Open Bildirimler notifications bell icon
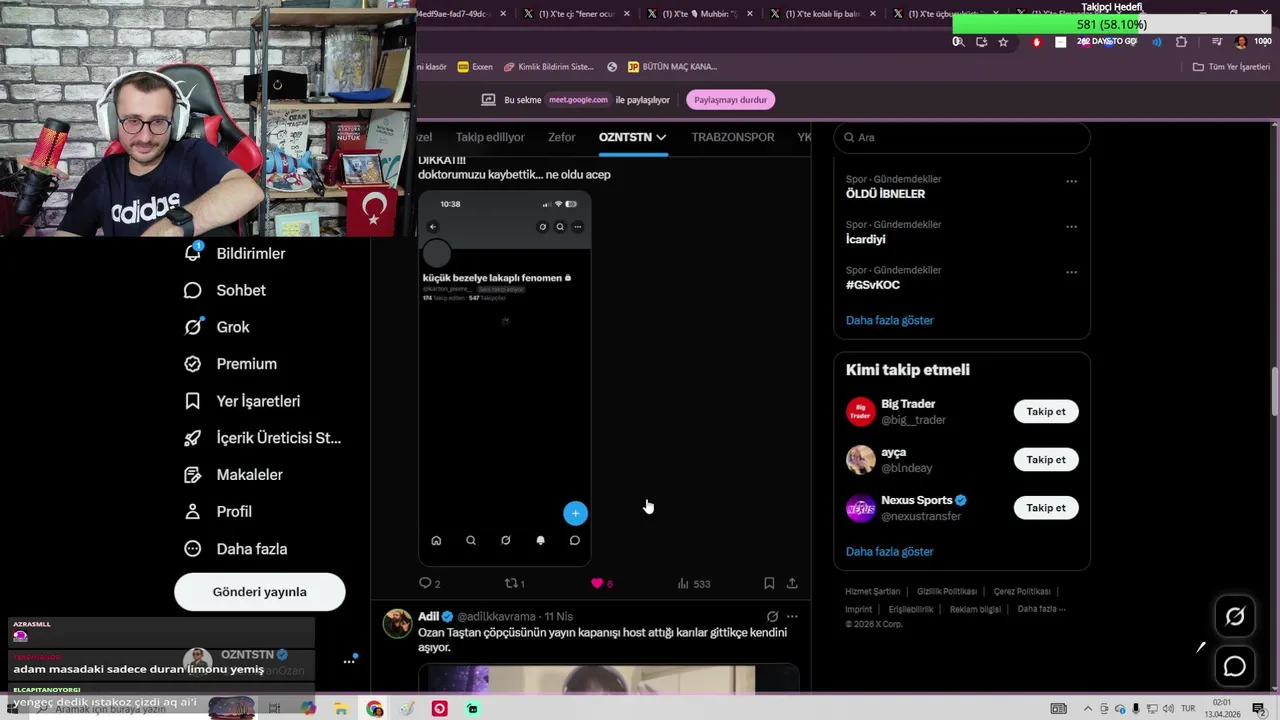This screenshot has height=720, width=1280. (x=193, y=253)
